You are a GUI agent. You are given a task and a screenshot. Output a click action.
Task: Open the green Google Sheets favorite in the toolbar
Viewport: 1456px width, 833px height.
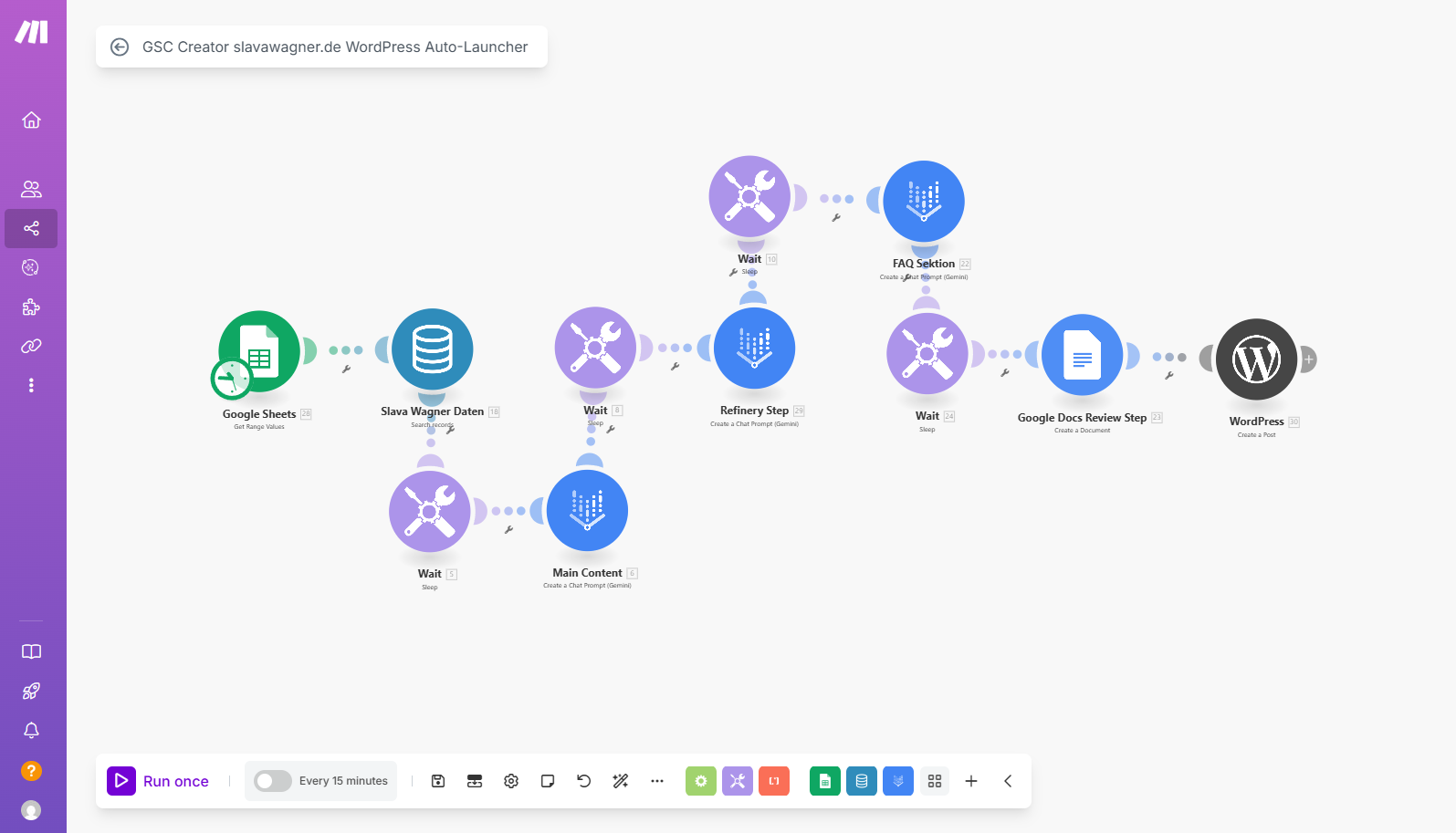pyautogui.click(x=825, y=781)
